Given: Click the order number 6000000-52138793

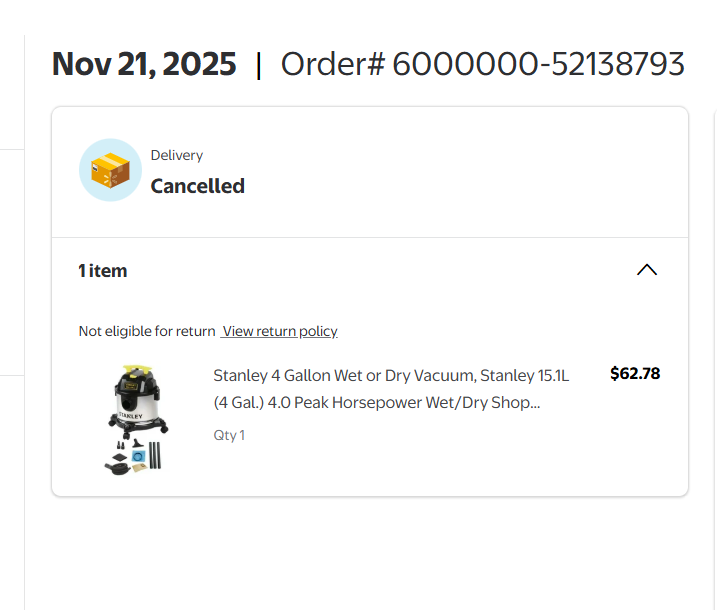Looking at the screenshot, I should (x=538, y=64).
